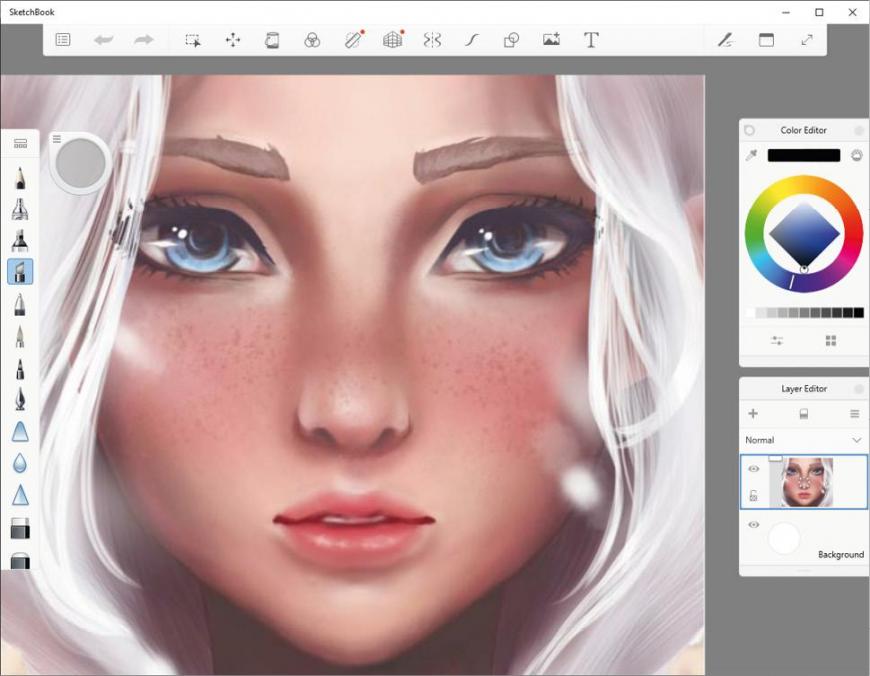Select the square-topped eraser brush
The height and width of the screenshot is (676, 870).
click(20, 528)
